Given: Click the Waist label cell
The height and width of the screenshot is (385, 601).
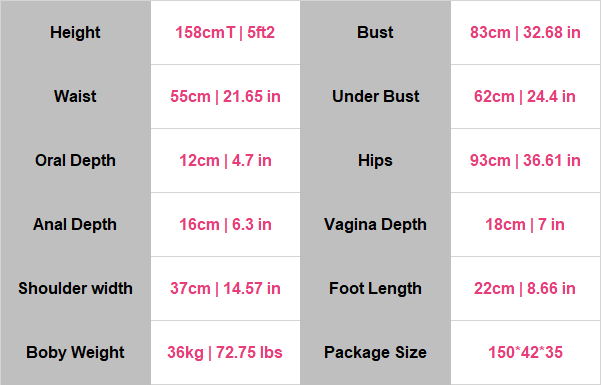Looking at the screenshot, I should (75, 96).
